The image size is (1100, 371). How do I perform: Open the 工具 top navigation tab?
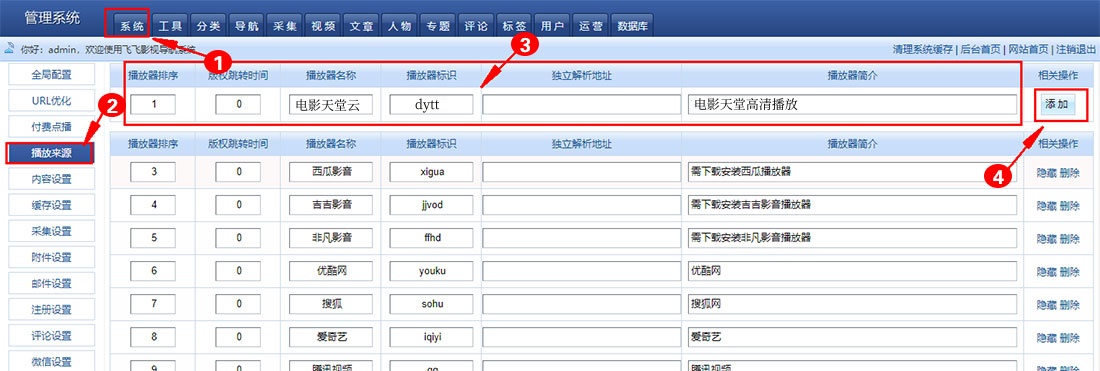coord(170,26)
